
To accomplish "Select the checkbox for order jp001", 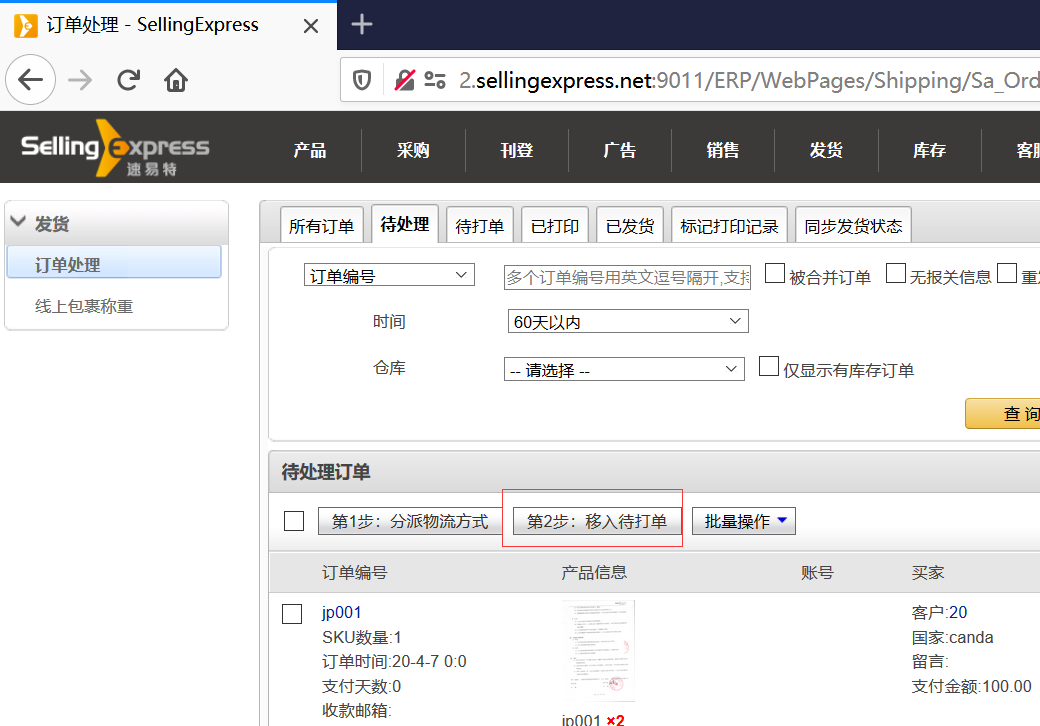I will tap(292, 613).
